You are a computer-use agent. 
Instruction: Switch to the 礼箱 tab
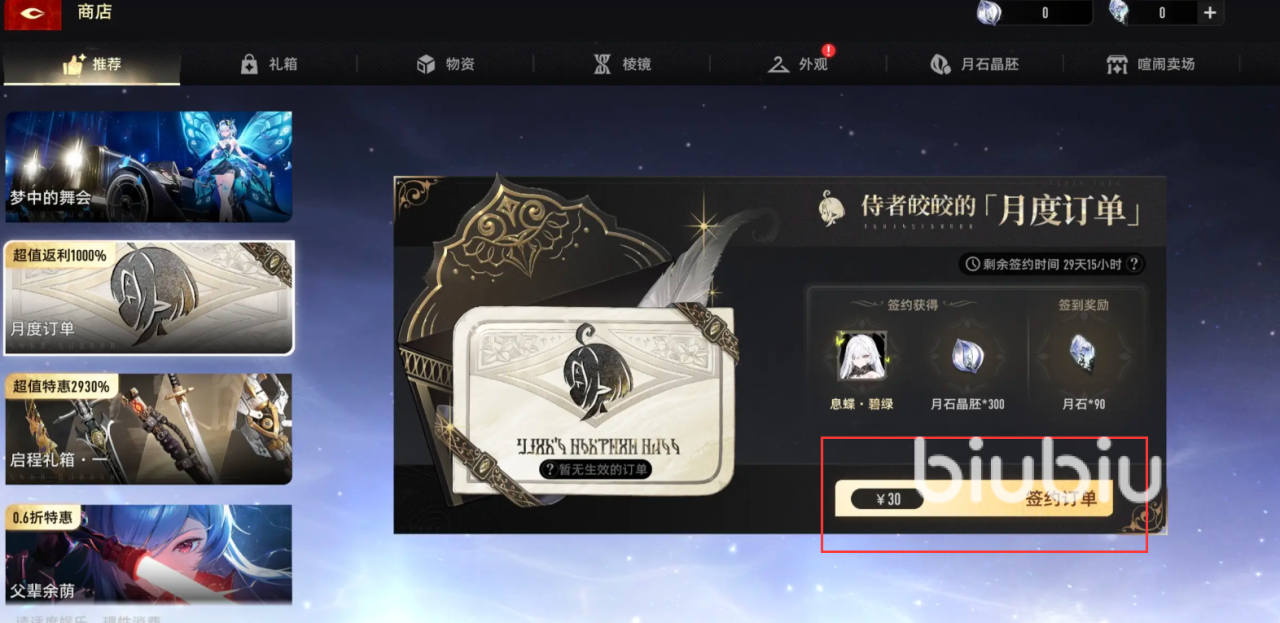point(269,64)
